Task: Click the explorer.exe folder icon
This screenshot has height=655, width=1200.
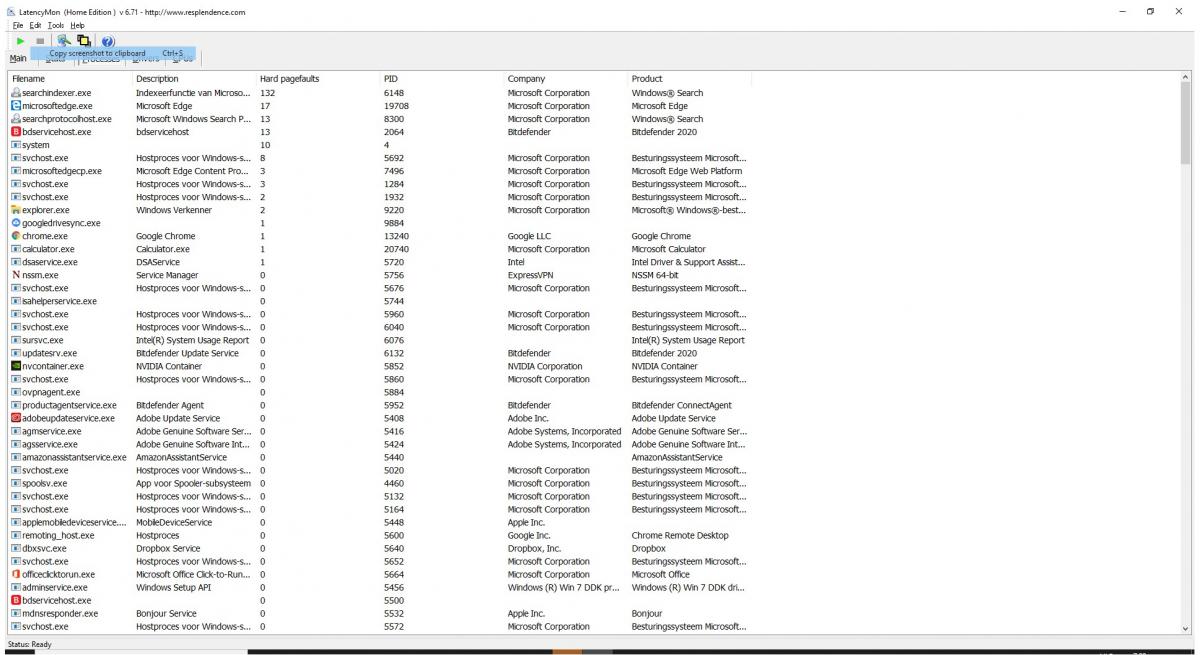Action: (x=16, y=210)
